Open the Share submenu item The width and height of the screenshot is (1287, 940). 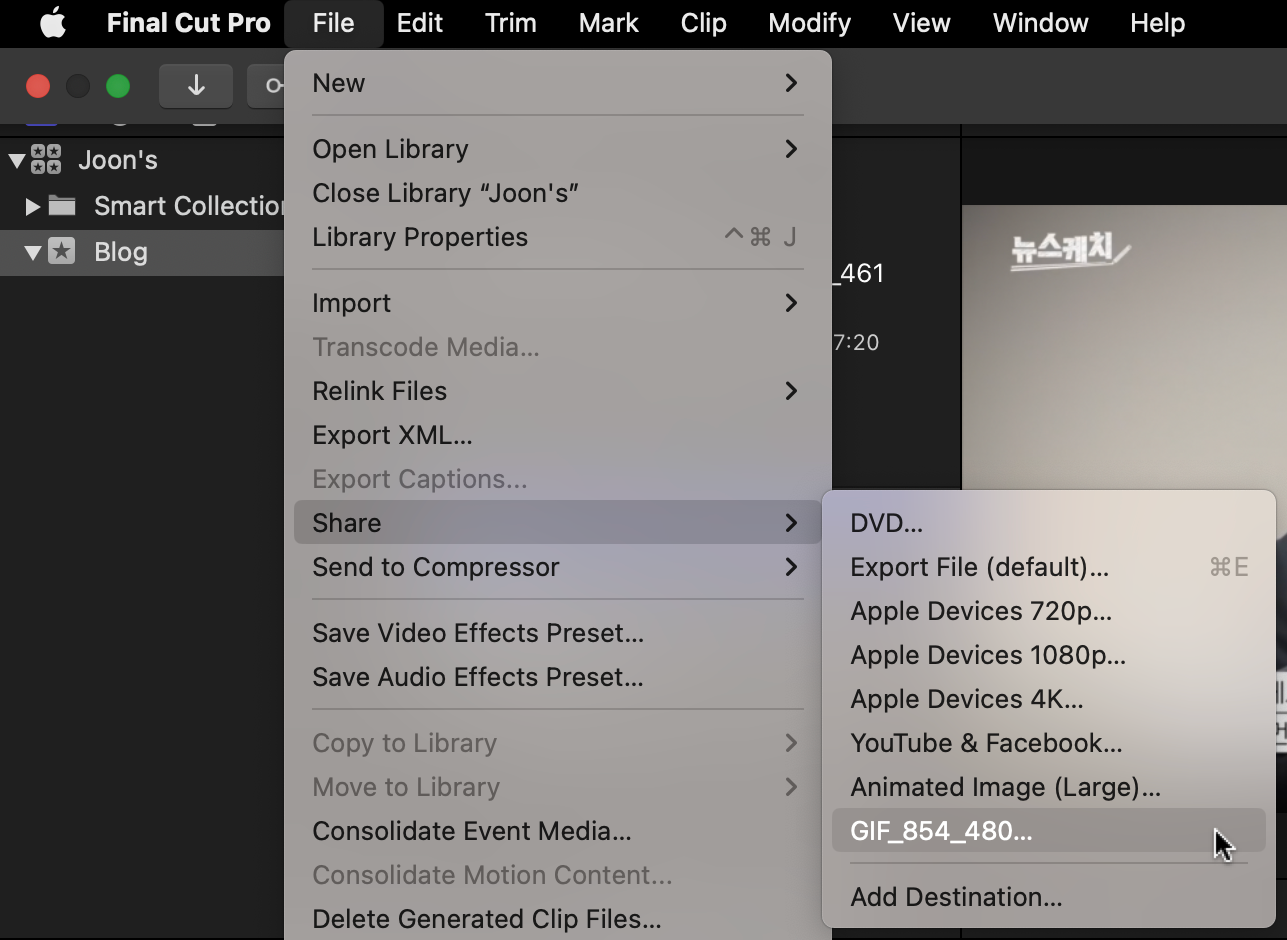558,523
